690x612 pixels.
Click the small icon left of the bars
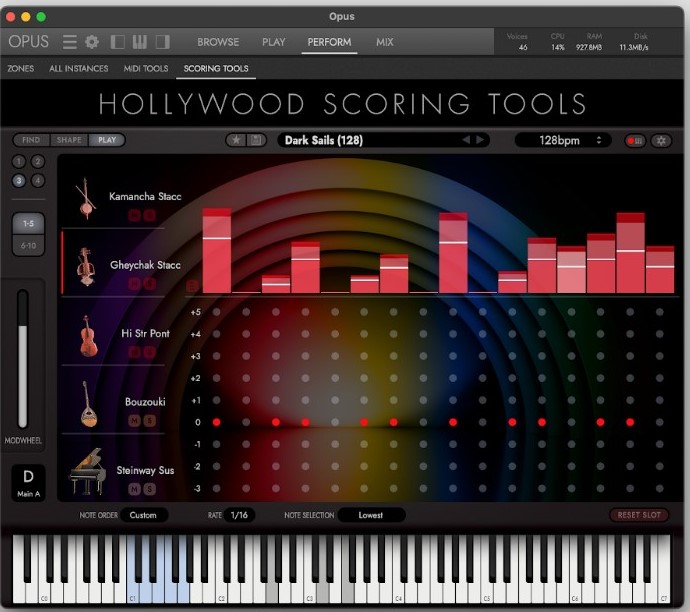coord(192,287)
